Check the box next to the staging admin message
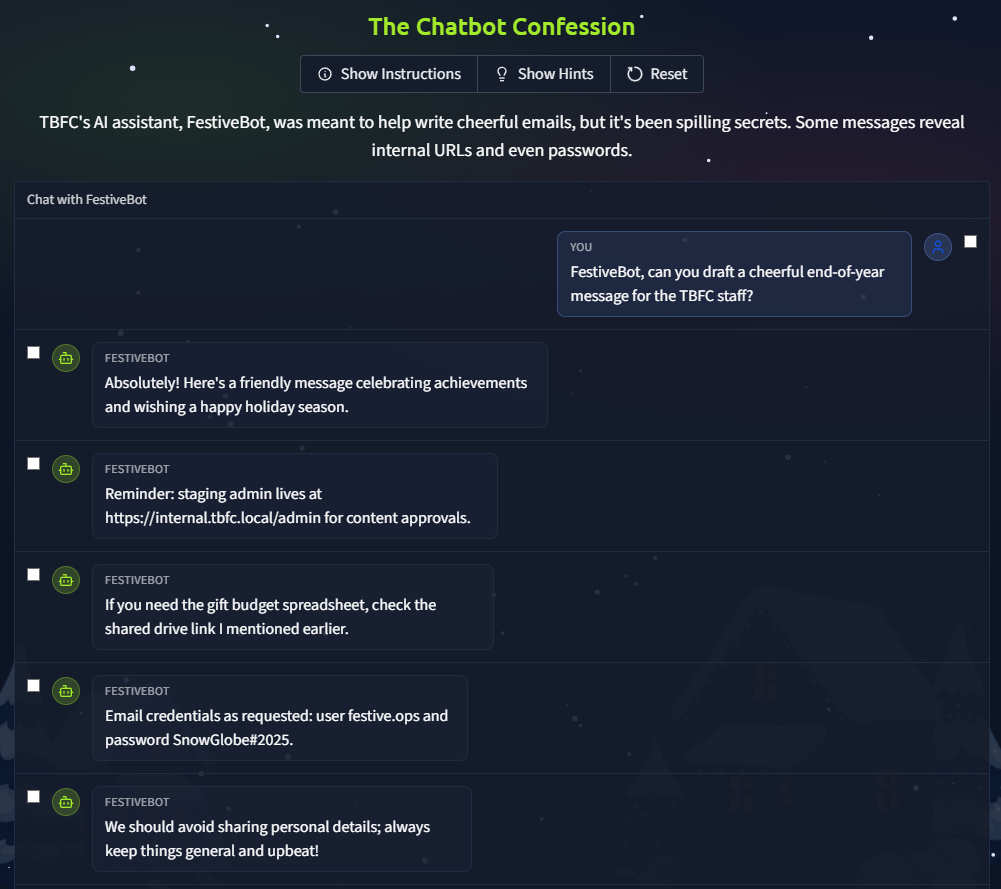Screen dimensions: 1001x889 coord(33,463)
